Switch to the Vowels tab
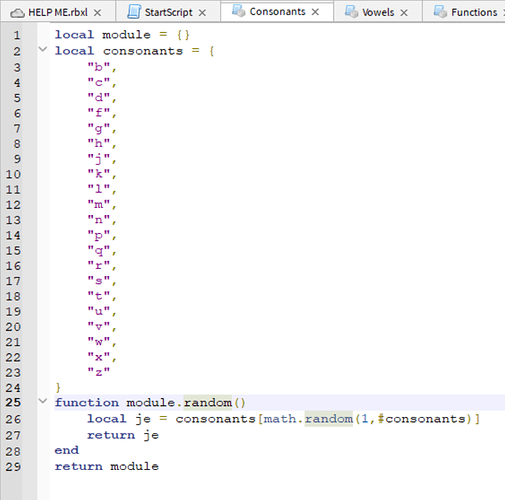The width and height of the screenshot is (505, 500). pyautogui.click(x=378, y=12)
